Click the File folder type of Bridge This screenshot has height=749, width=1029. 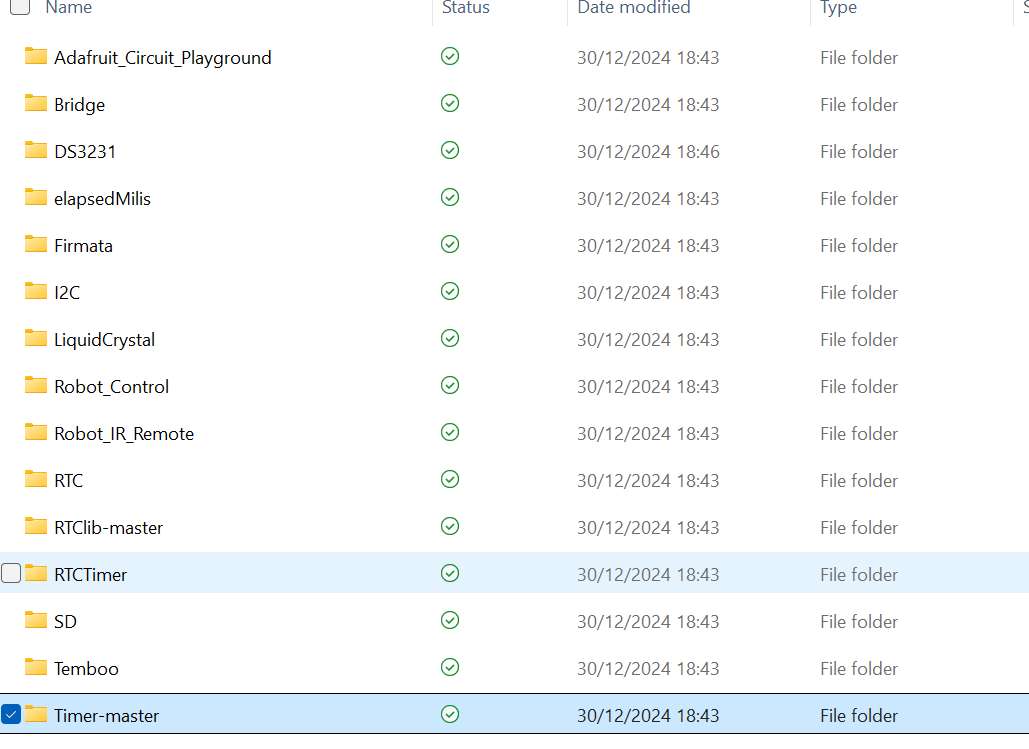tap(859, 105)
